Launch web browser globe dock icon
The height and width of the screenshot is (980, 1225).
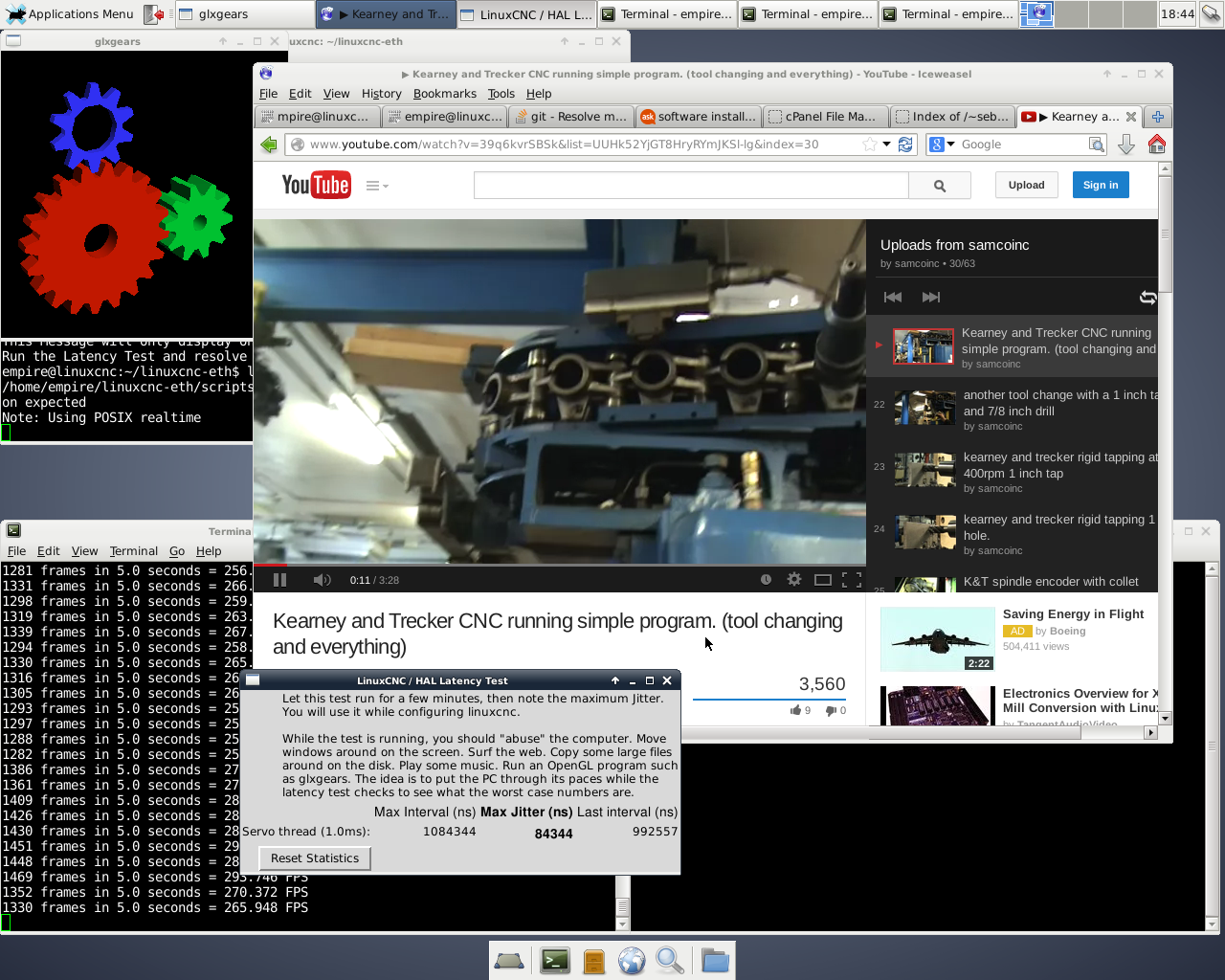(x=632, y=961)
